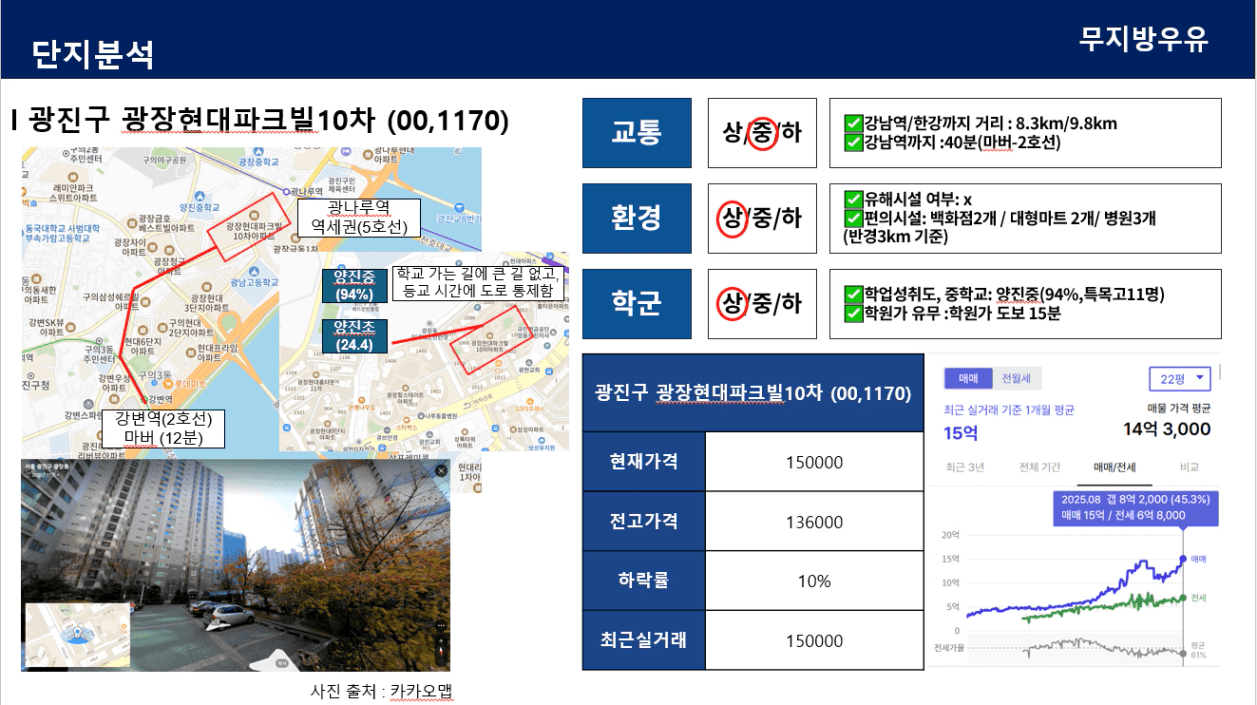Image resolution: width=1257 pixels, height=705 pixels.
Task: Click the 최근실거래 value 150000
Action: click(815, 641)
